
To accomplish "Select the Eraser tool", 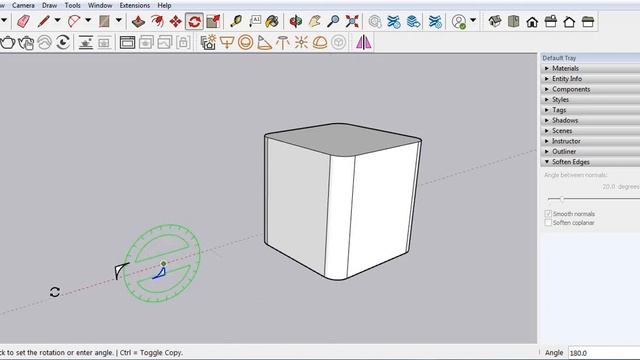I will pos(24,21).
